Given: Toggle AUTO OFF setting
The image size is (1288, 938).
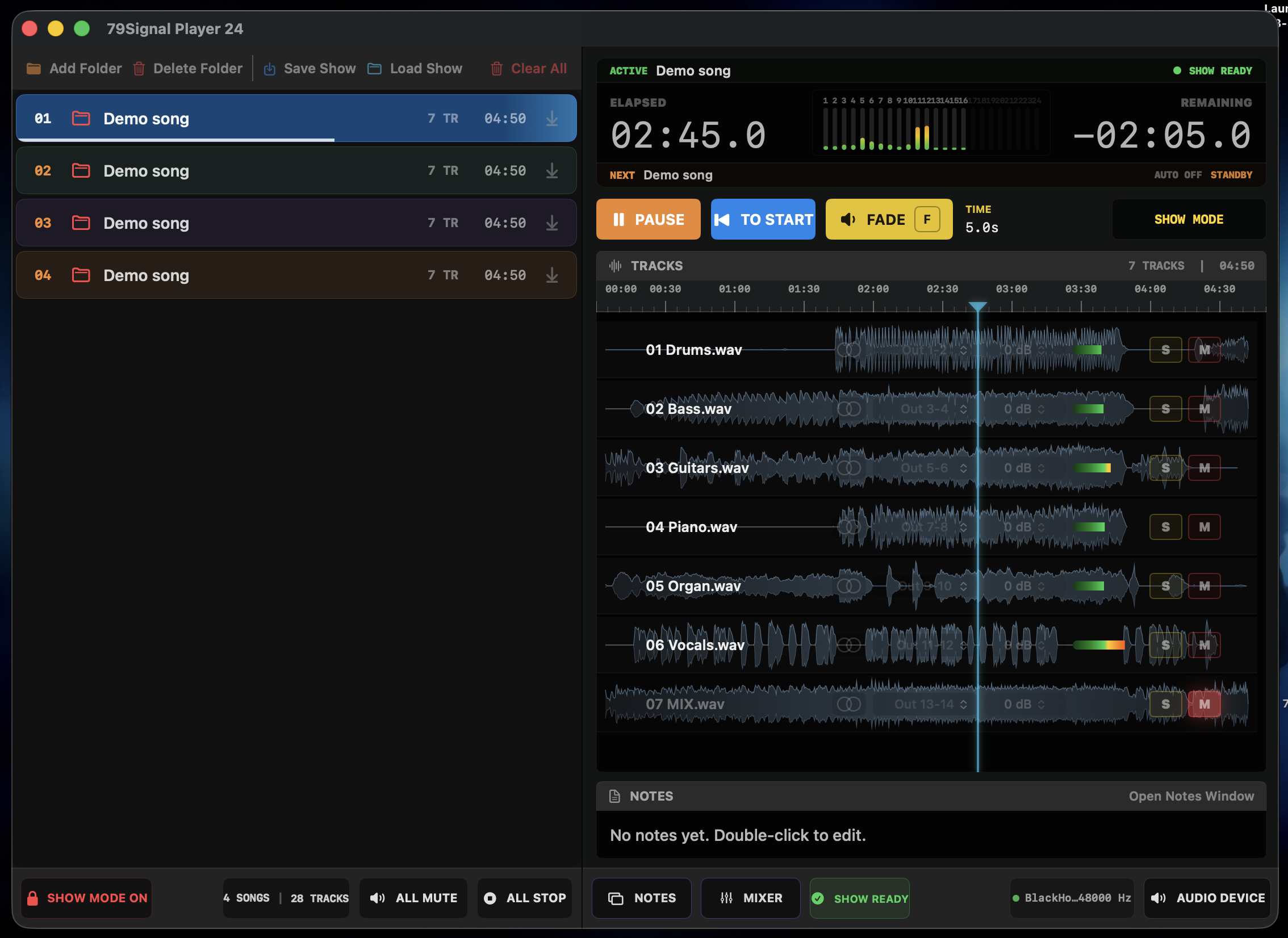Looking at the screenshot, I should (1178, 175).
